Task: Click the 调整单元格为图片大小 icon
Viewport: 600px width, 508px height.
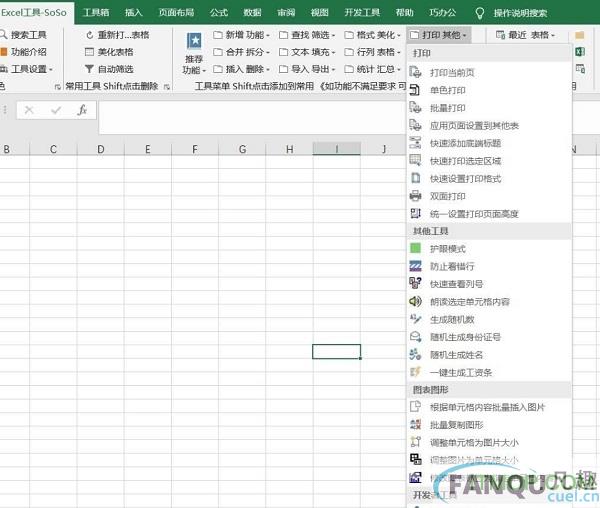Action: coord(415,442)
